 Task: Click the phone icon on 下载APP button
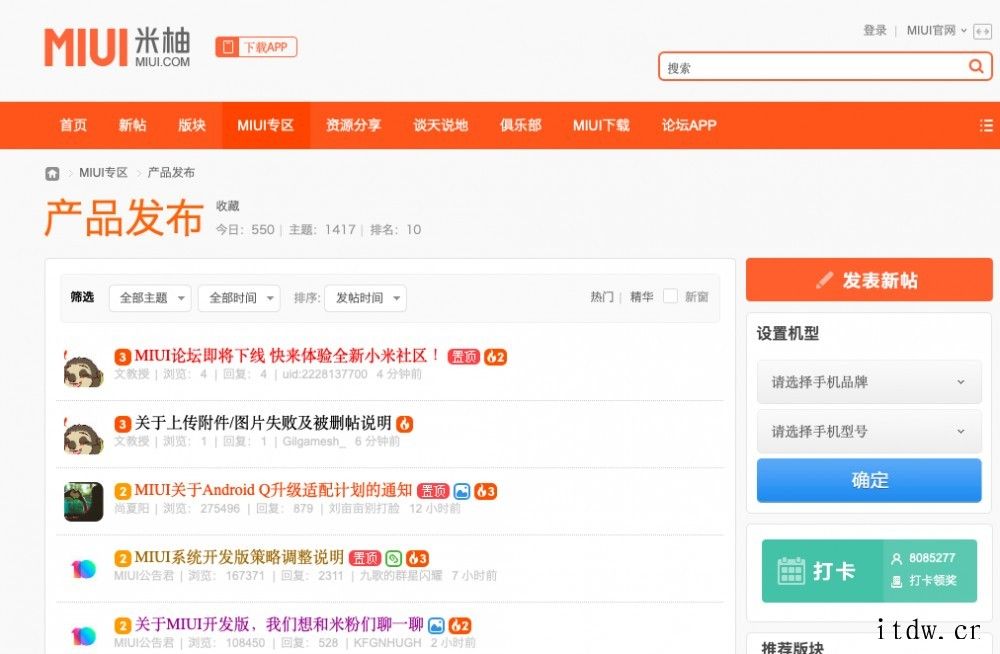click(229, 47)
